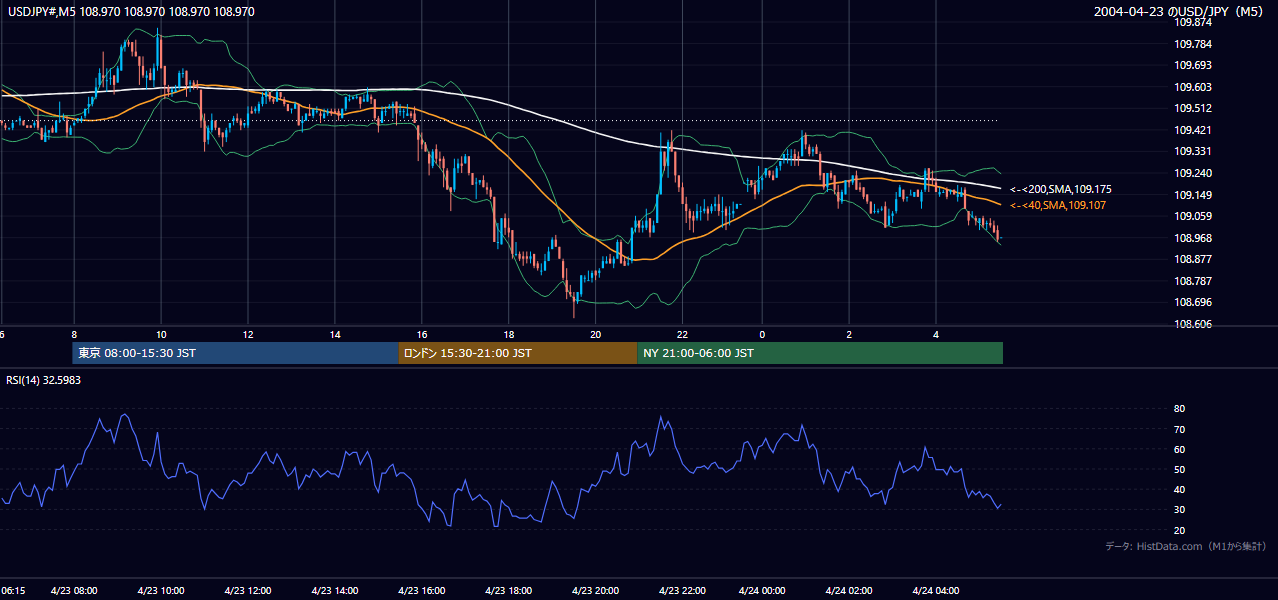The width and height of the screenshot is (1278, 600).
Task: Click the 109.059 price axis label
Action: click(1192, 216)
